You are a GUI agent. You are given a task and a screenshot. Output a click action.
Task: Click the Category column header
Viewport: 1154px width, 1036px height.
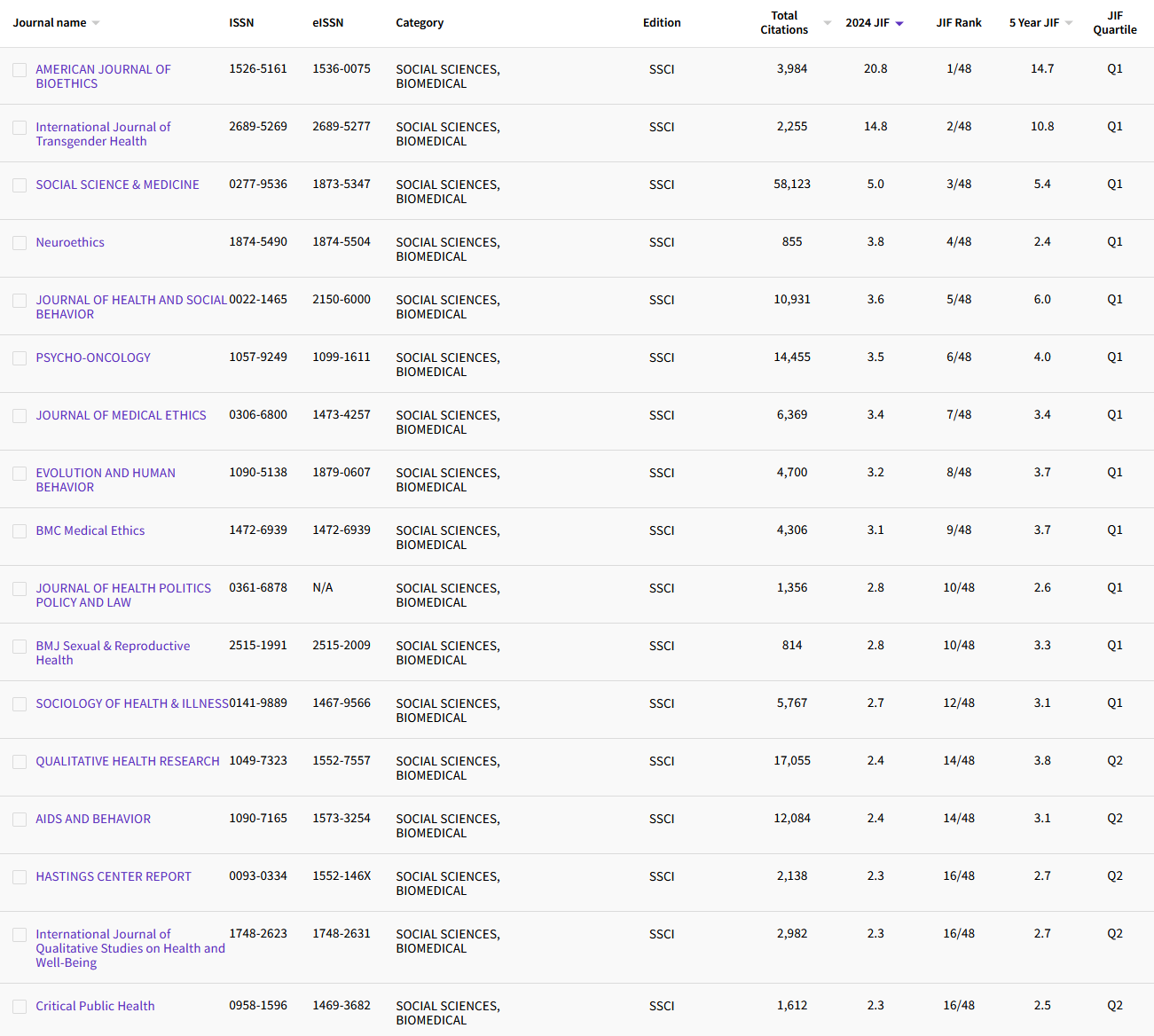pos(420,23)
